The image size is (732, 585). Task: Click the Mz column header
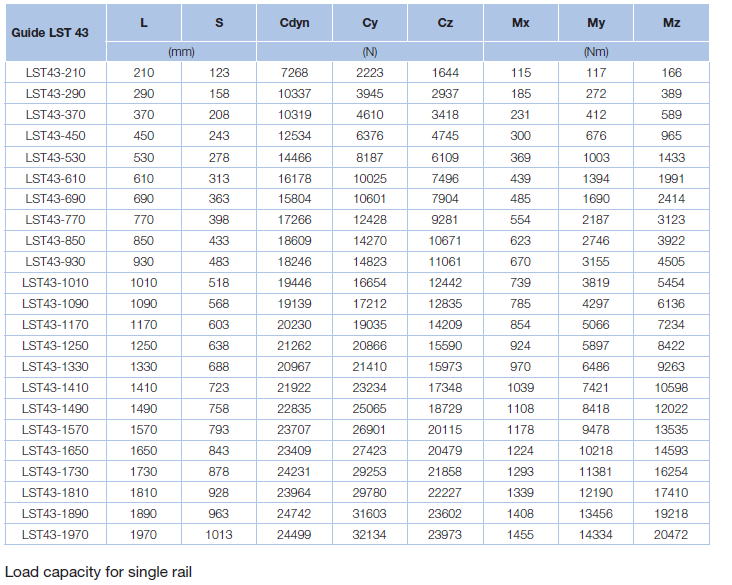coord(671,22)
